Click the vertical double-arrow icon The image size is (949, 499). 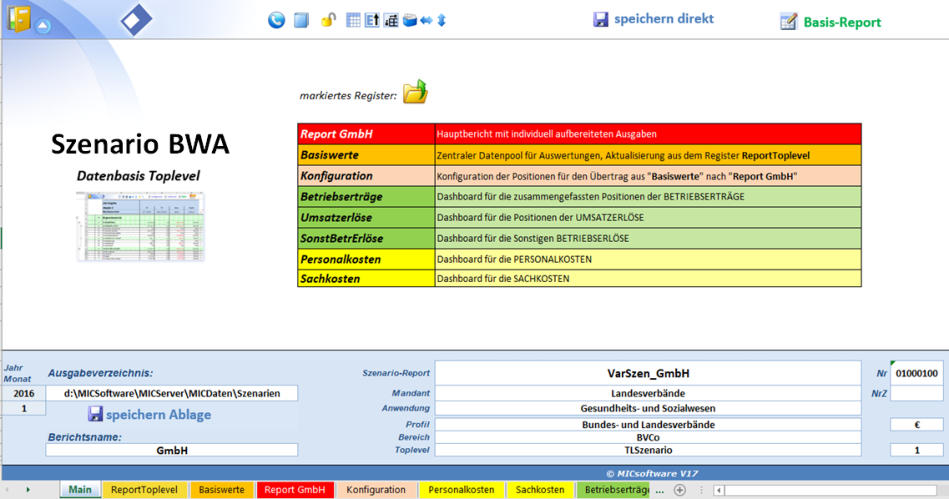[x=442, y=20]
